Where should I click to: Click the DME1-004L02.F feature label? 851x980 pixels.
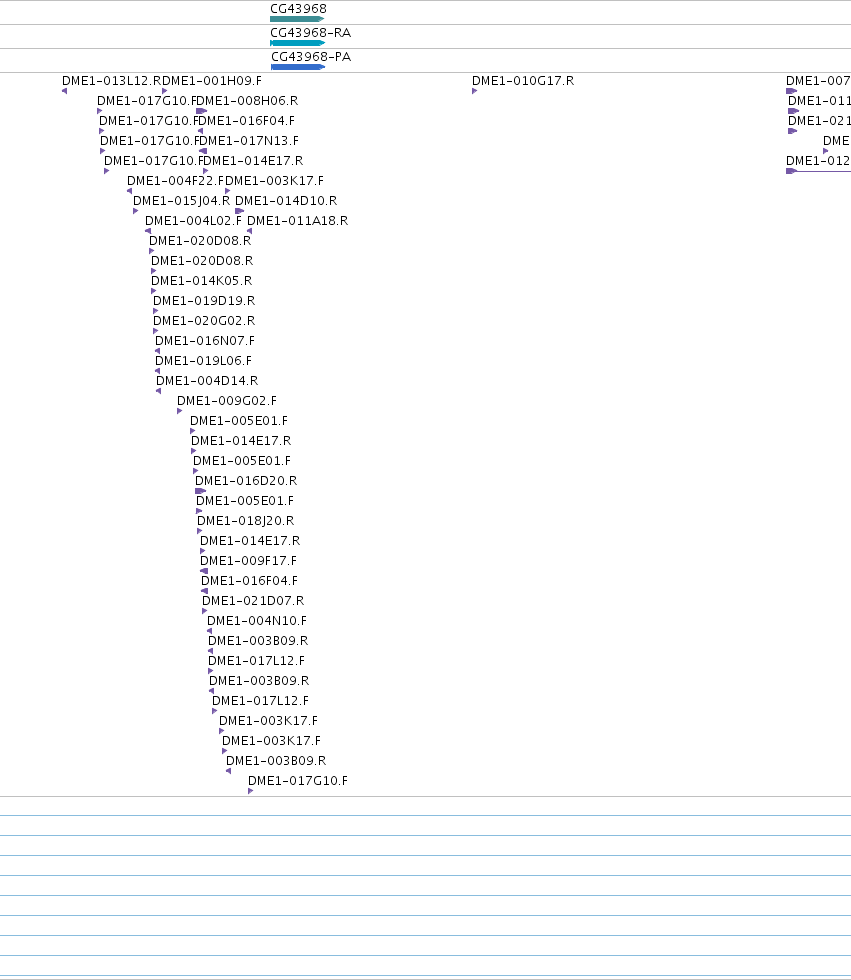[193, 221]
